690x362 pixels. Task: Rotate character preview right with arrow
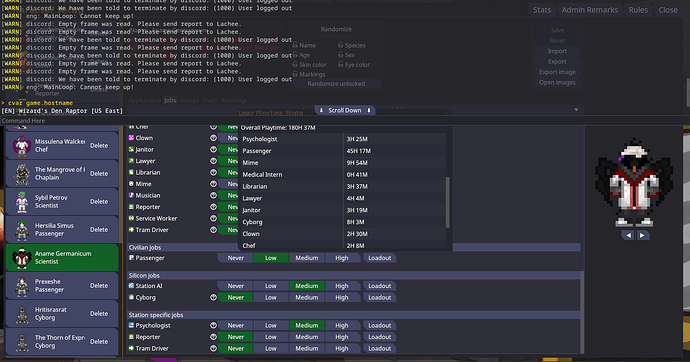pos(642,235)
